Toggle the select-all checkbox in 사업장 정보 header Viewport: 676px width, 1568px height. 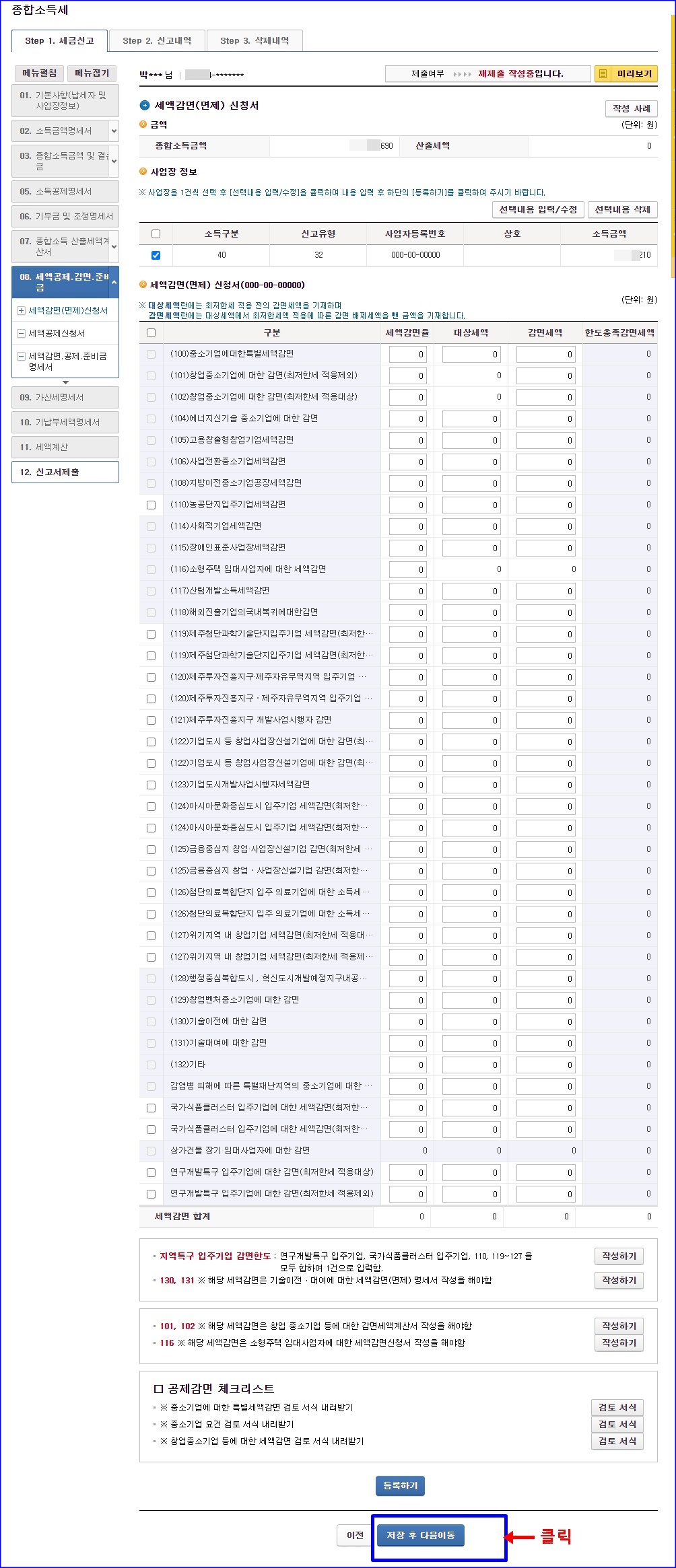pos(156,234)
